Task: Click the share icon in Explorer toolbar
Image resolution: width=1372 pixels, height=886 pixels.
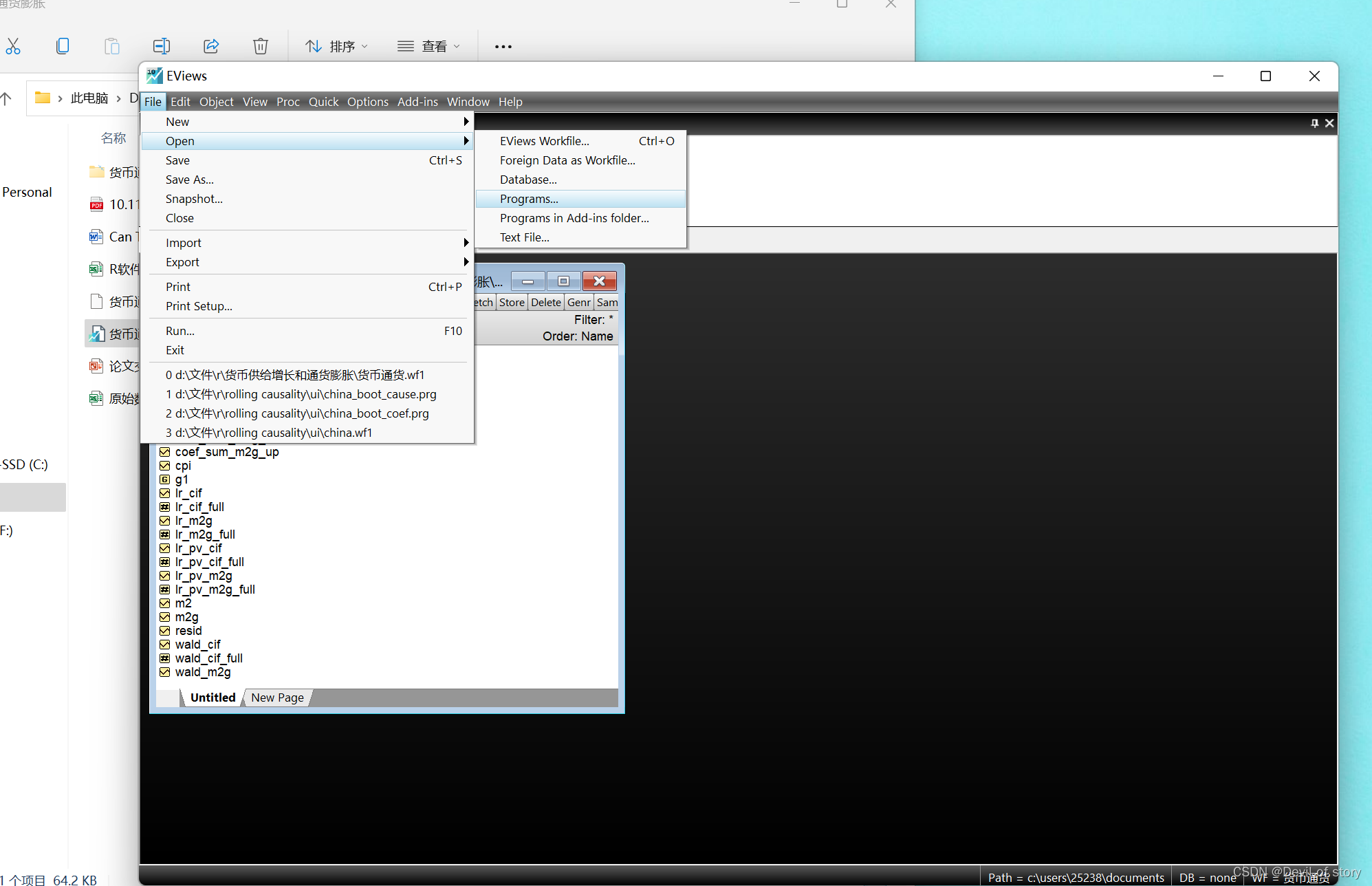Action: [211, 46]
